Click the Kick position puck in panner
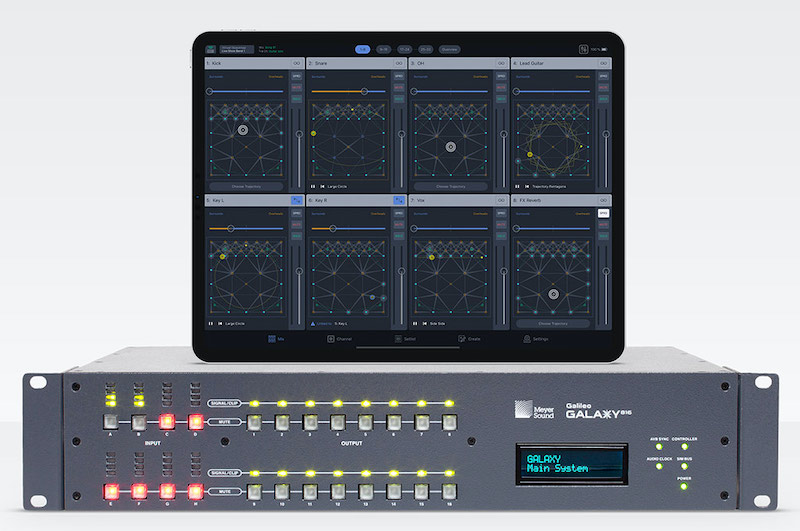 (x=243, y=130)
